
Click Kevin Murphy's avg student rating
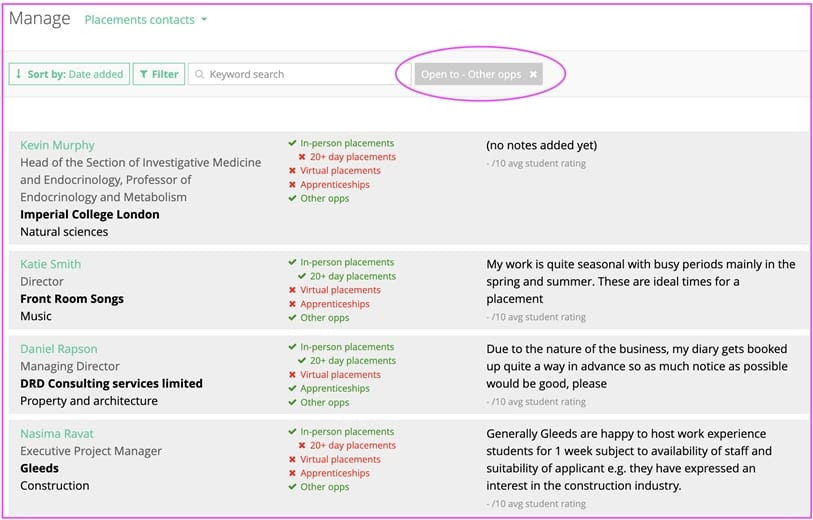[536, 164]
